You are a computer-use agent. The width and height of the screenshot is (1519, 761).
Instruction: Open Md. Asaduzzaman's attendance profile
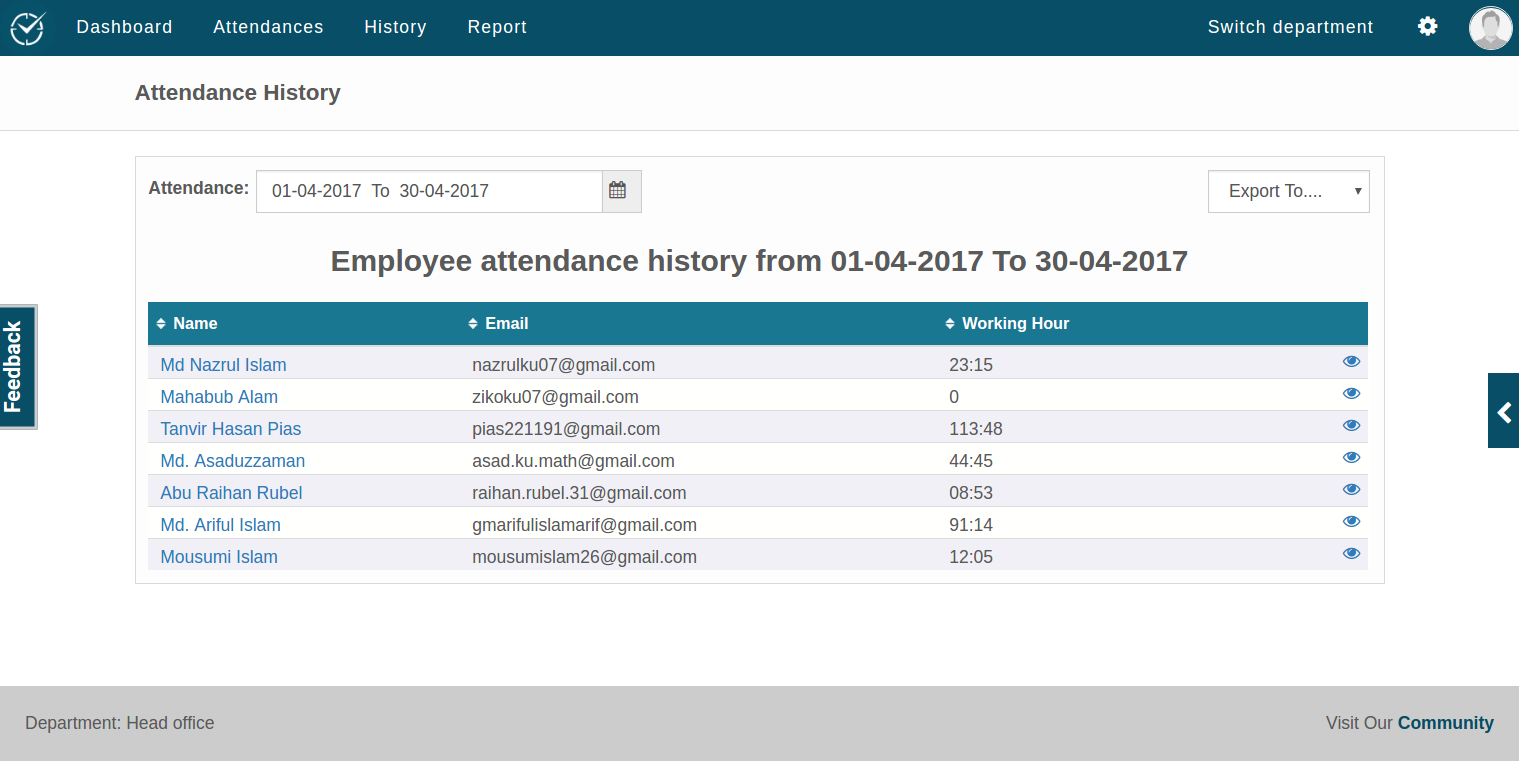click(232, 460)
